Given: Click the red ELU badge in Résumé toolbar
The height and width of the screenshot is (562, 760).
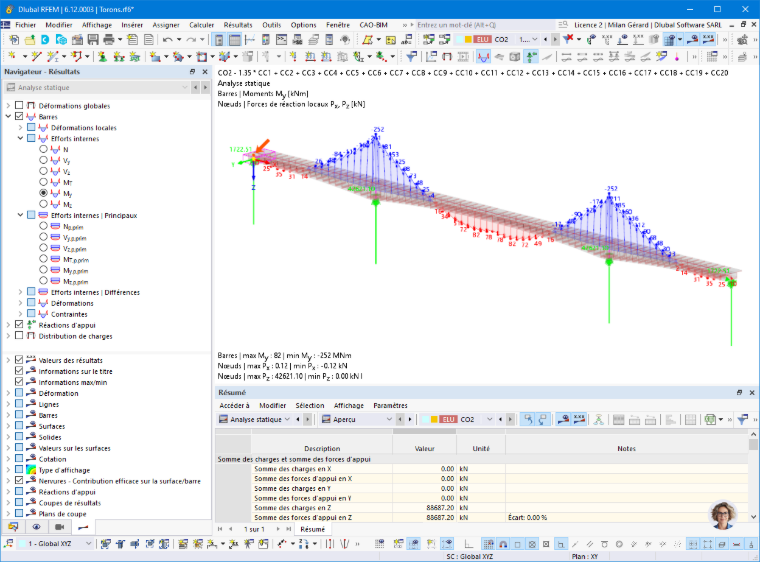Looking at the screenshot, I should (448, 419).
